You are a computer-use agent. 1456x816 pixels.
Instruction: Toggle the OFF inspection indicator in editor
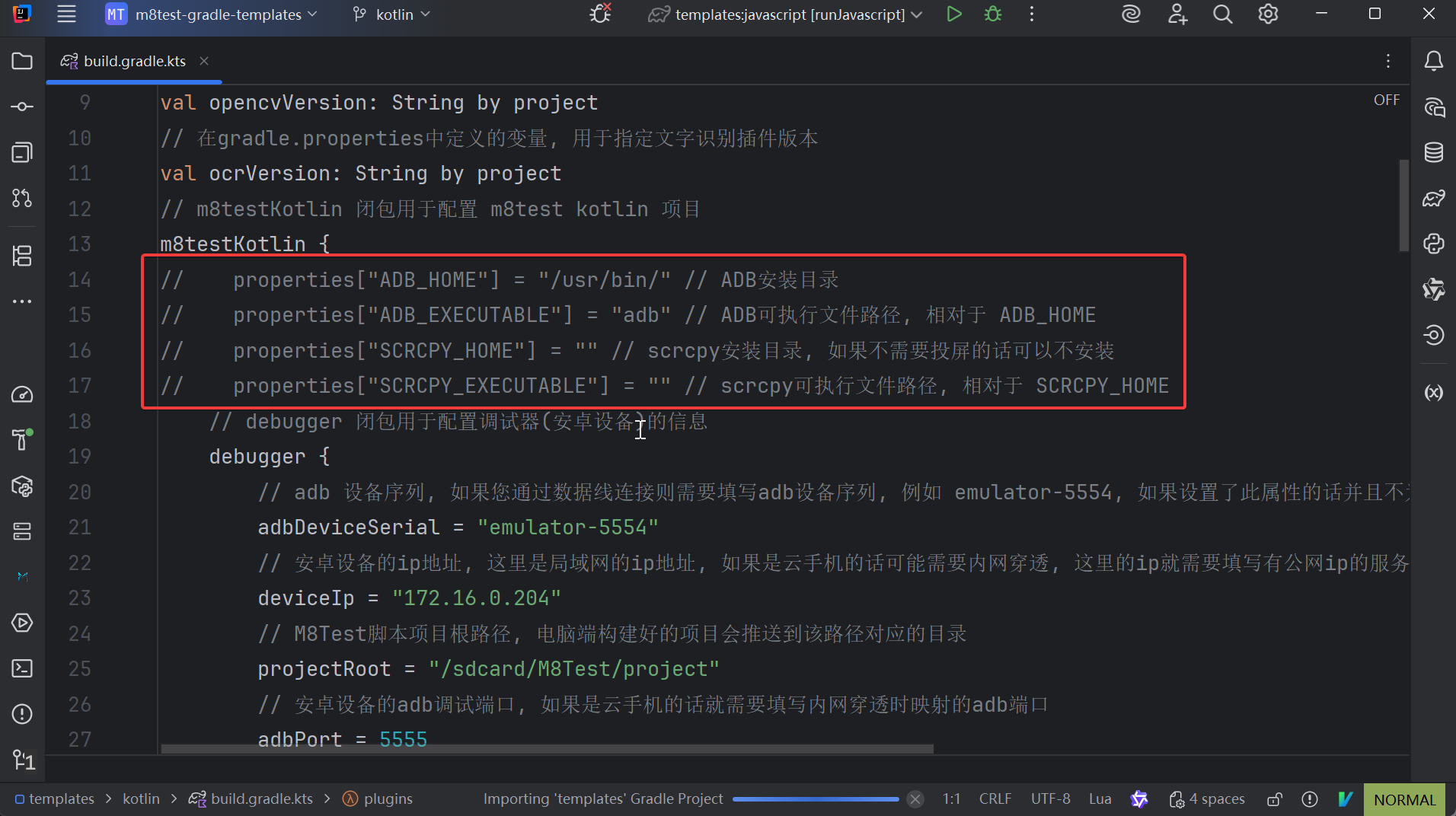pos(1386,100)
